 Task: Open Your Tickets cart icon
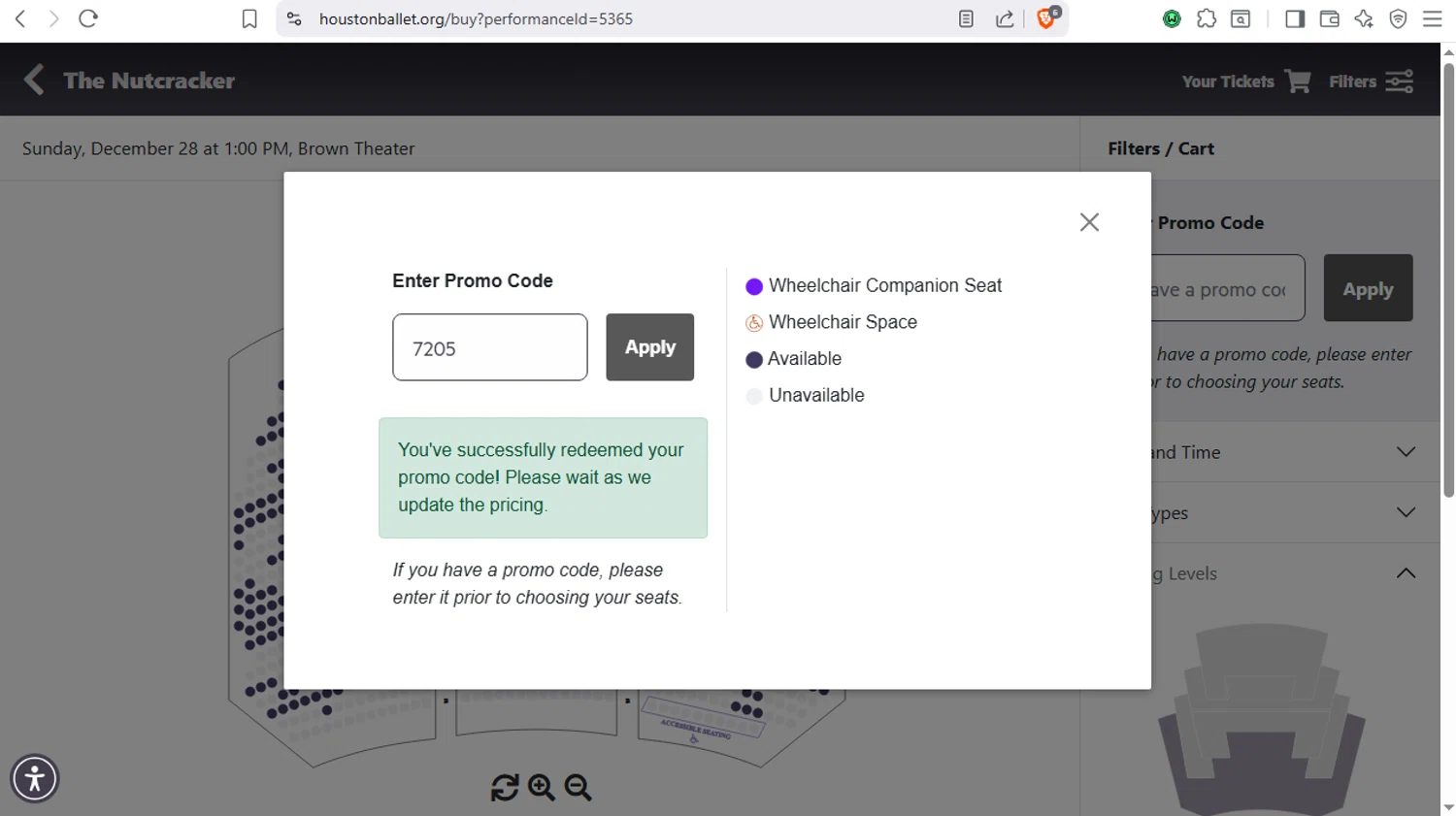tap(1297, 82)
